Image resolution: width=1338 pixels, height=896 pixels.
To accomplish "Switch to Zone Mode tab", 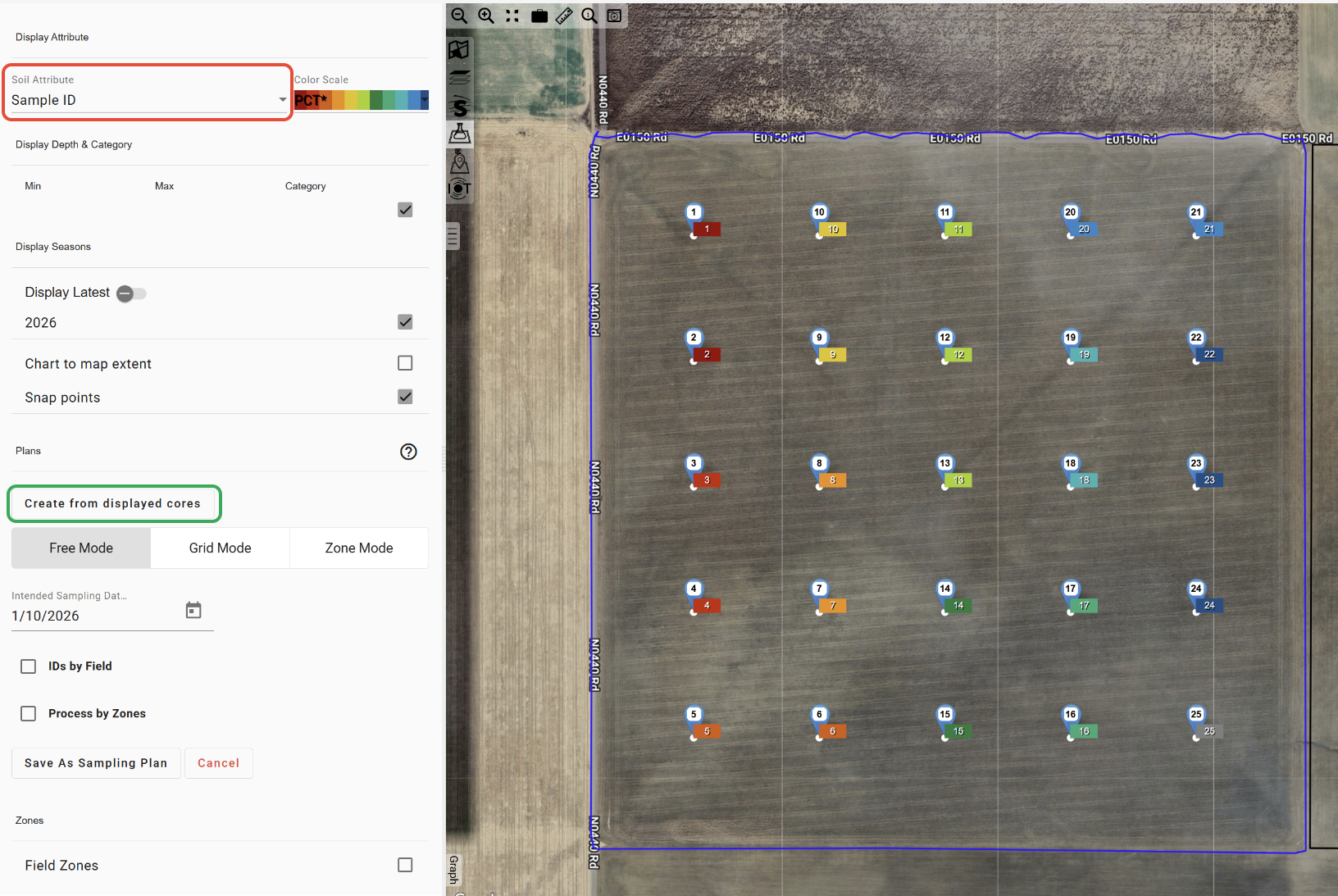I will point(358,548).
